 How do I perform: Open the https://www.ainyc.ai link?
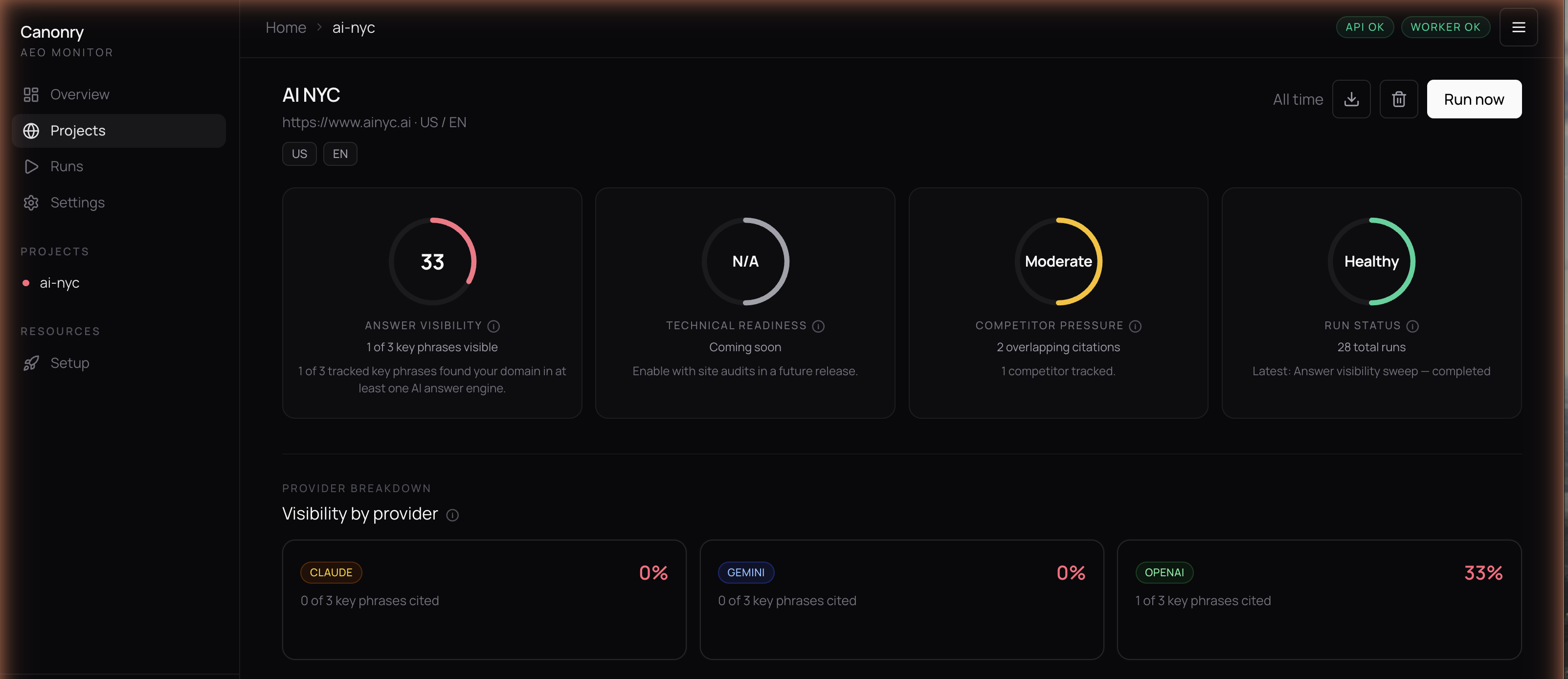click(346, 122)
